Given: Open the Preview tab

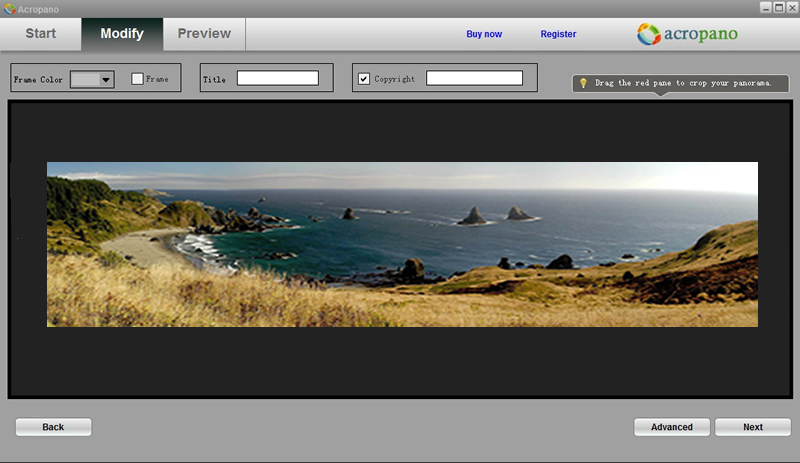Looking at the screenshot, I should (204, 34).
